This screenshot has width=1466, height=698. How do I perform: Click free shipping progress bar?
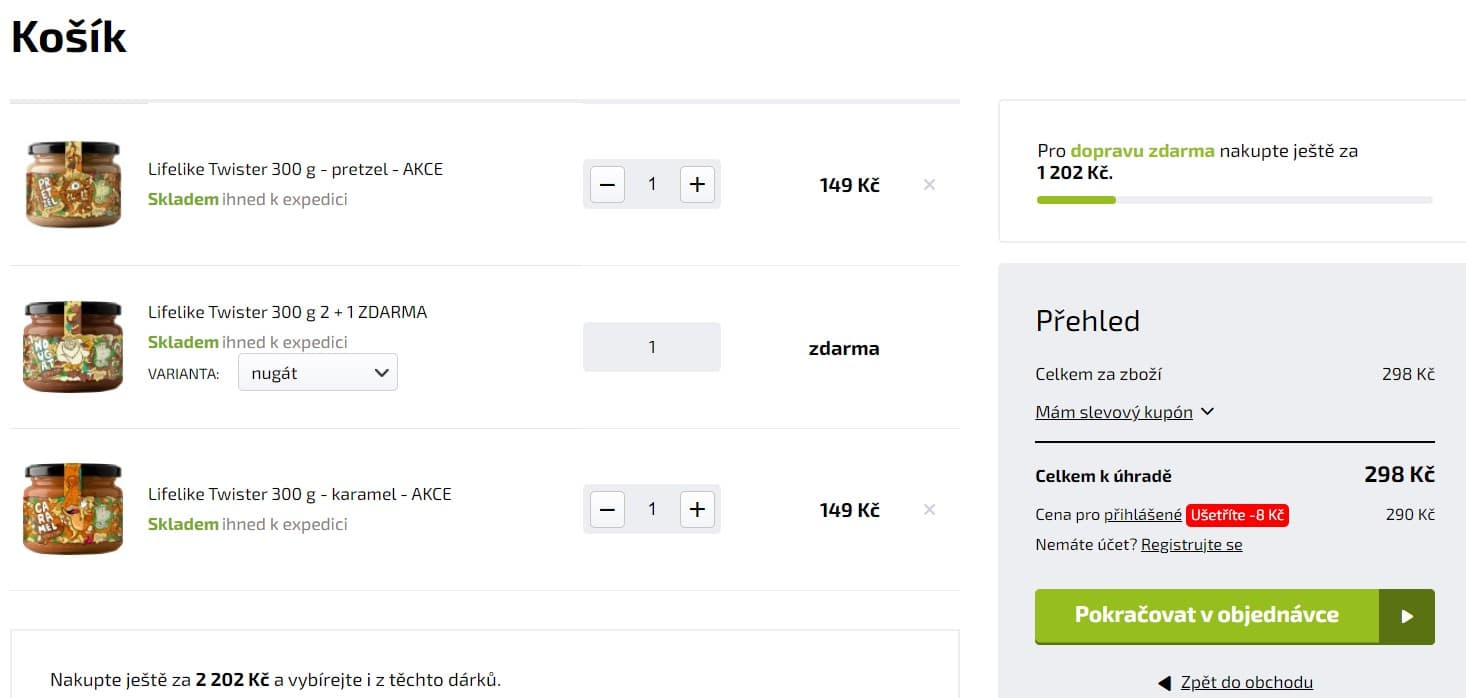[1234, 200]
